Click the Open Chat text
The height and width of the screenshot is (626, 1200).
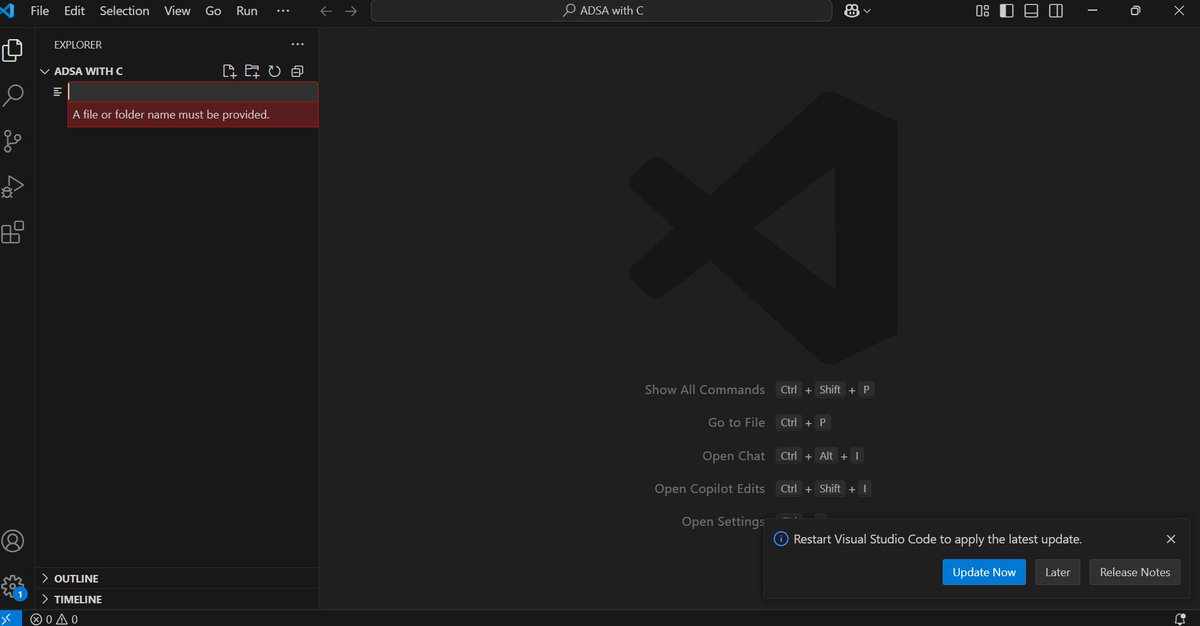coord(734,456)
